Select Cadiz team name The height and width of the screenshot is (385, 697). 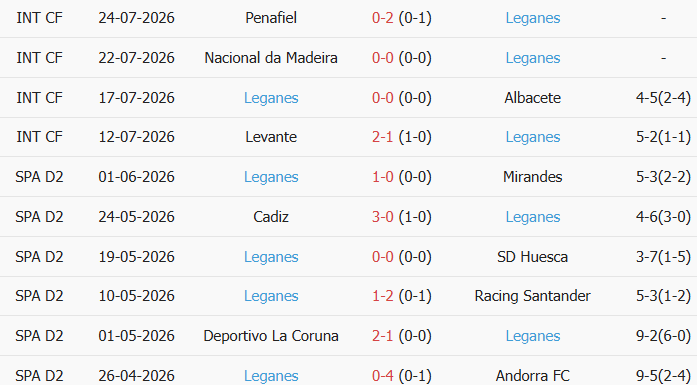271,217
